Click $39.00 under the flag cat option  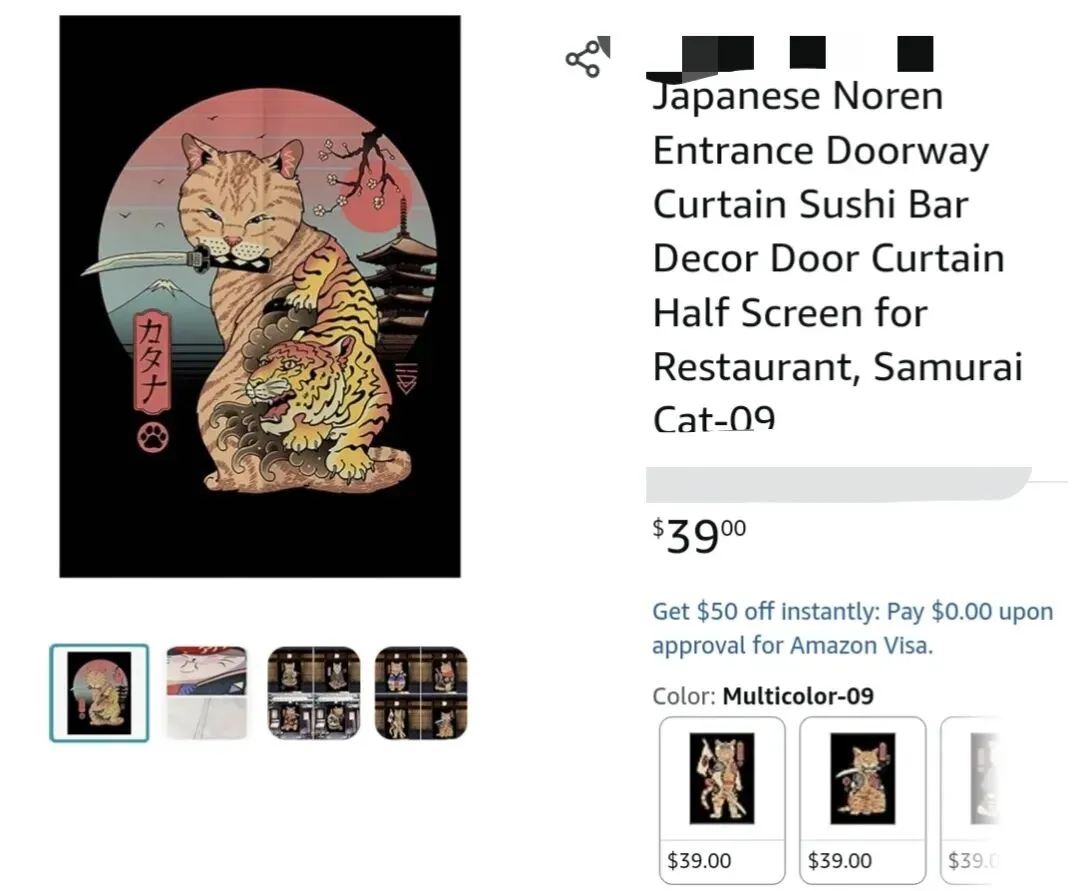699,860
